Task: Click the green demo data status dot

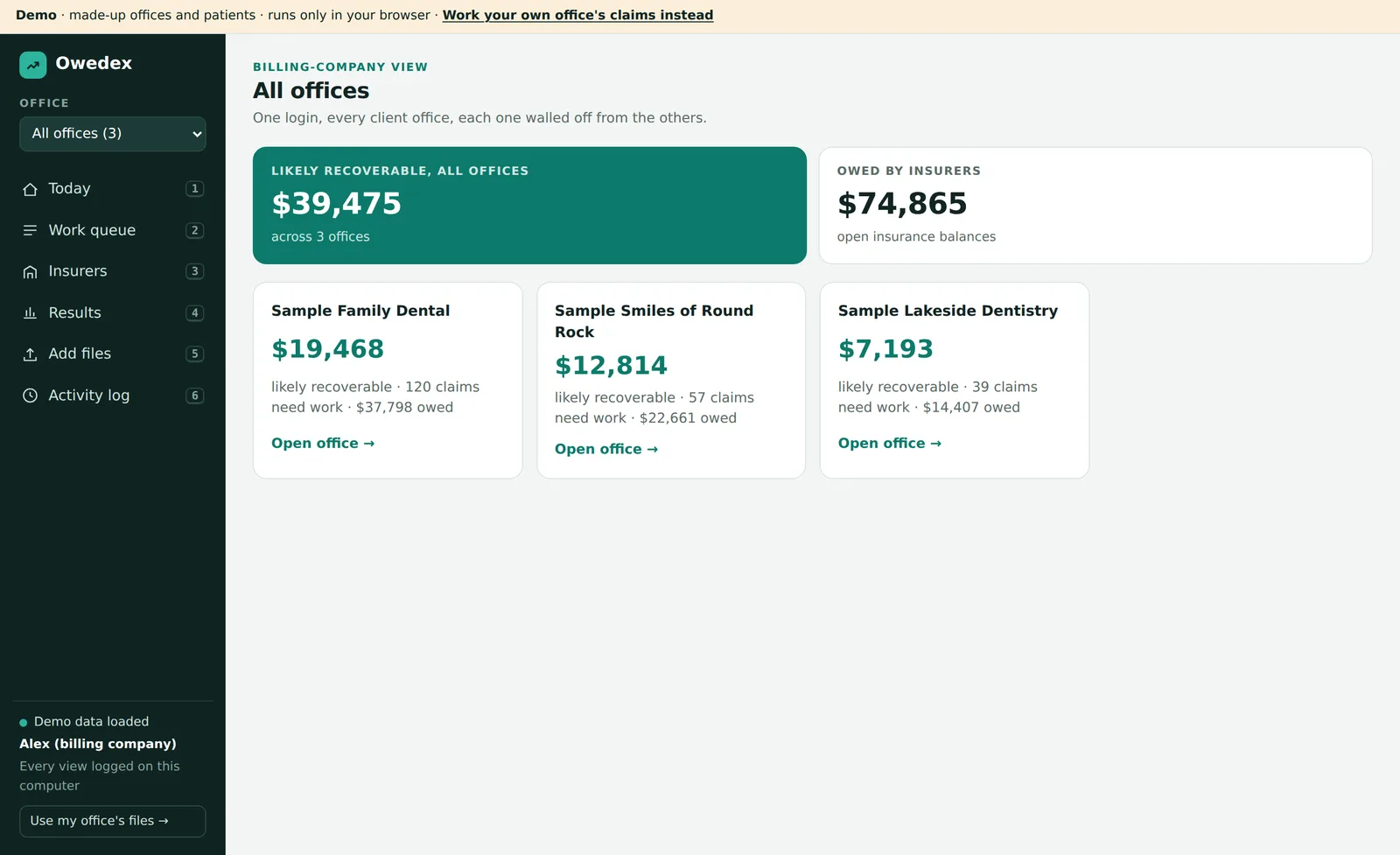Action: click(x=24, y=723)
